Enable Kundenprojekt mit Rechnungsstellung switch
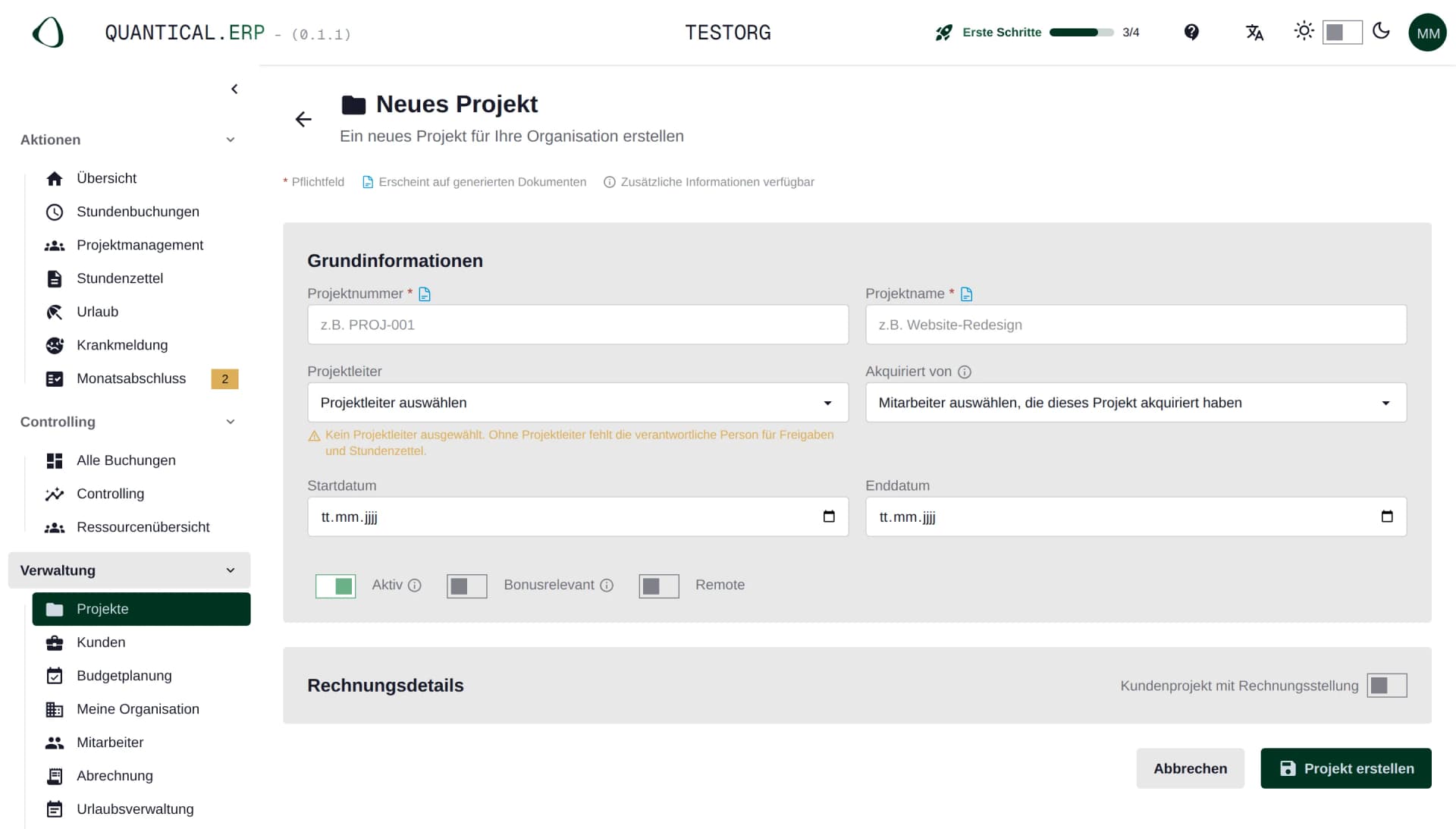 1387,685
